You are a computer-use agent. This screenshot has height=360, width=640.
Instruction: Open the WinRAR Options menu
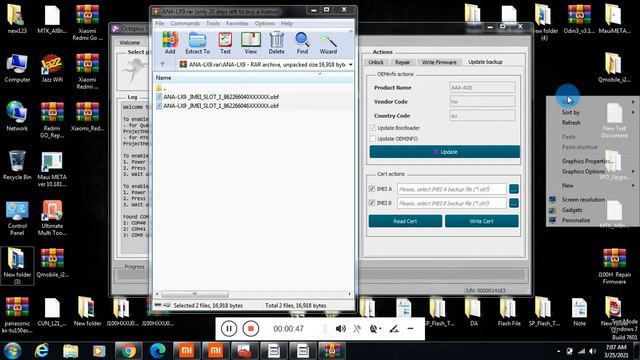coord(264,23)
